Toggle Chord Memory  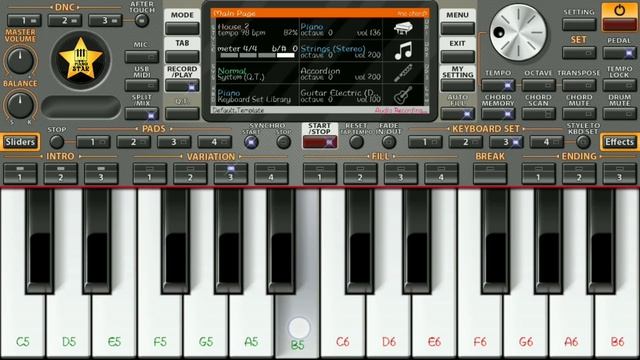[x=498, y=114]
